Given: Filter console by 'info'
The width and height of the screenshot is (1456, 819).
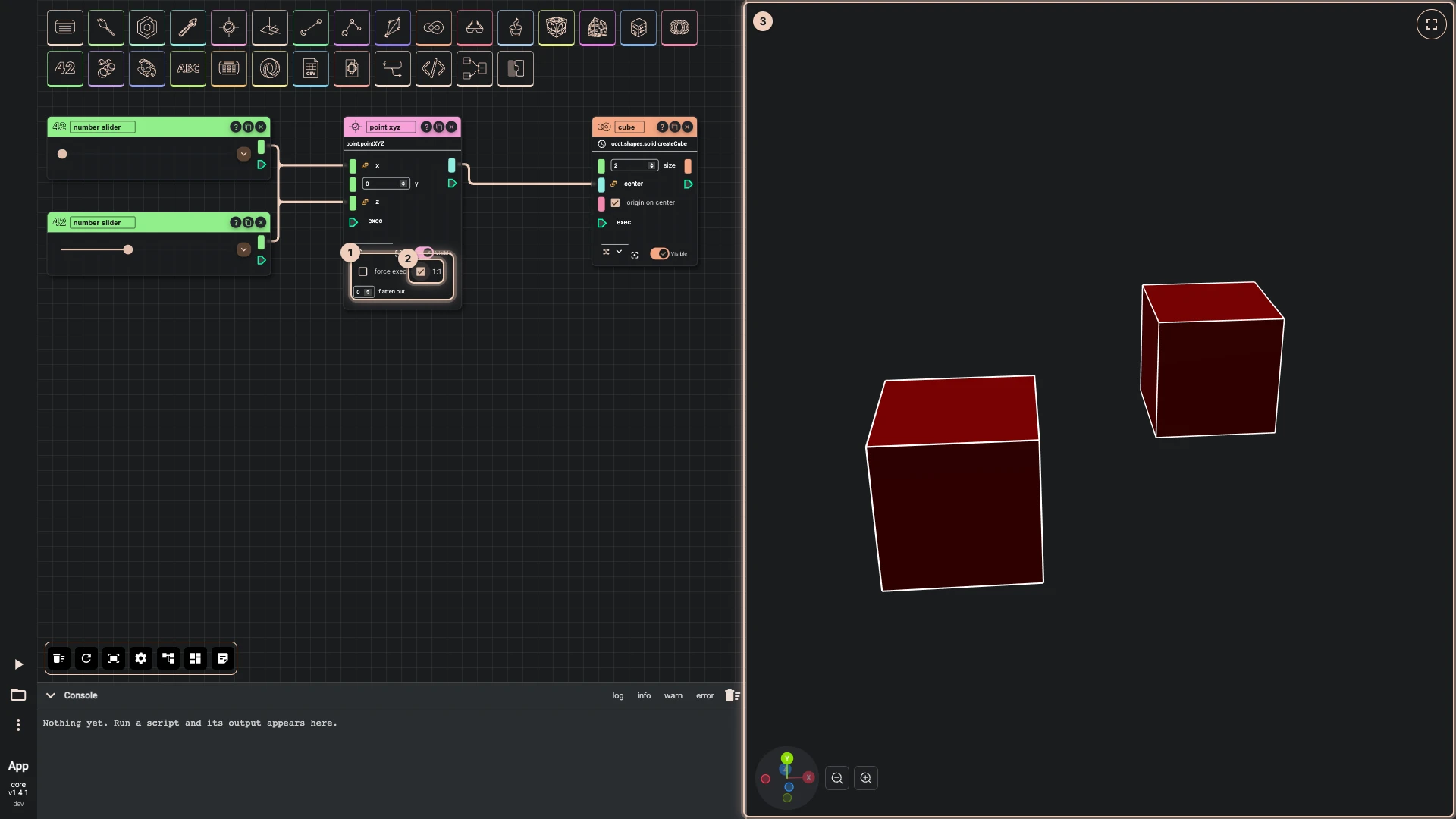Looking at the screenshot, I should click(x=644, y=695).
